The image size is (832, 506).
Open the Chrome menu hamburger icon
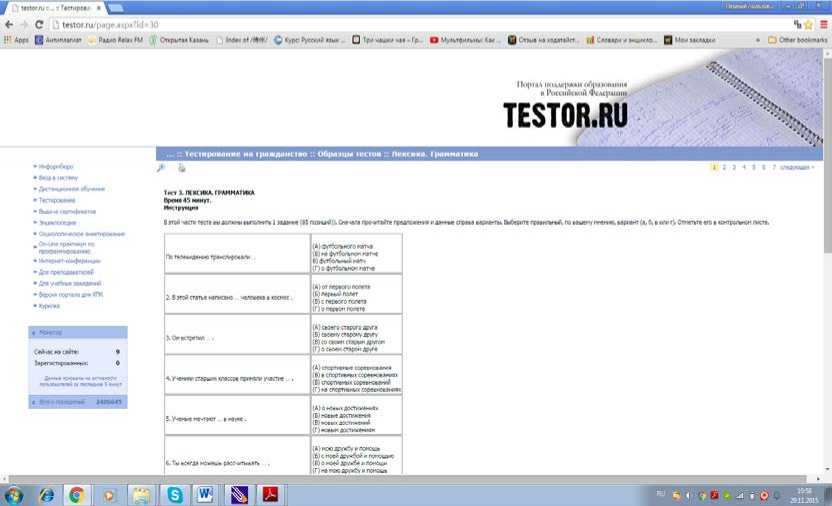tap(824, 24)
